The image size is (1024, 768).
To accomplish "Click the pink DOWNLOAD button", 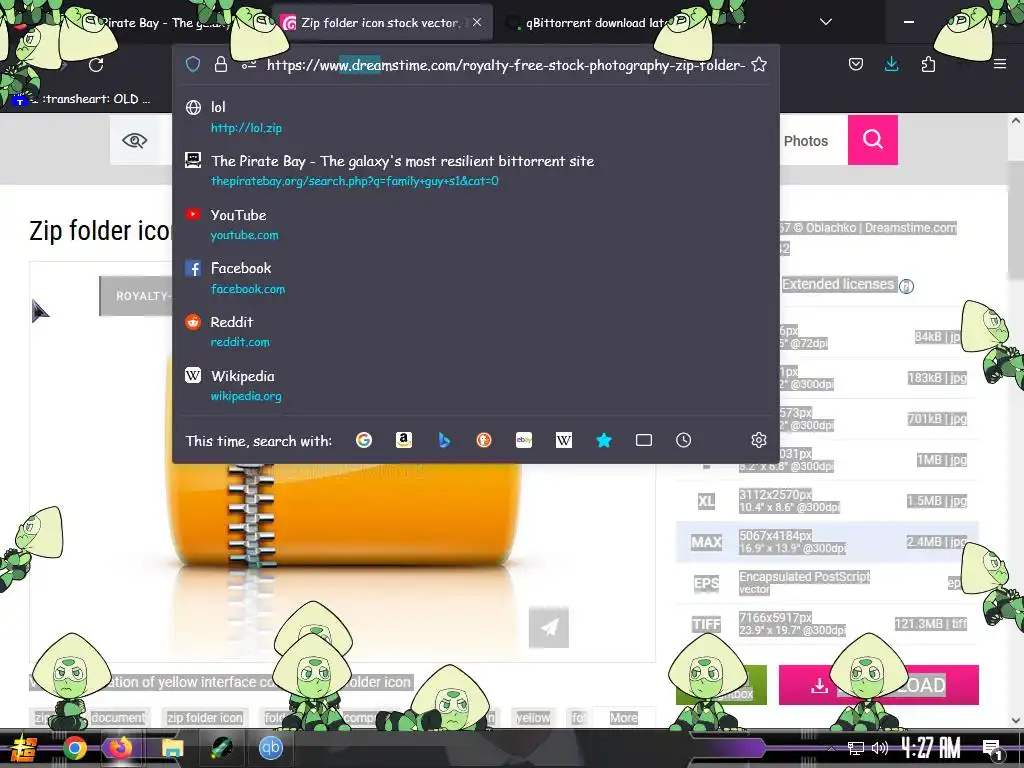I will pos(878,684).
